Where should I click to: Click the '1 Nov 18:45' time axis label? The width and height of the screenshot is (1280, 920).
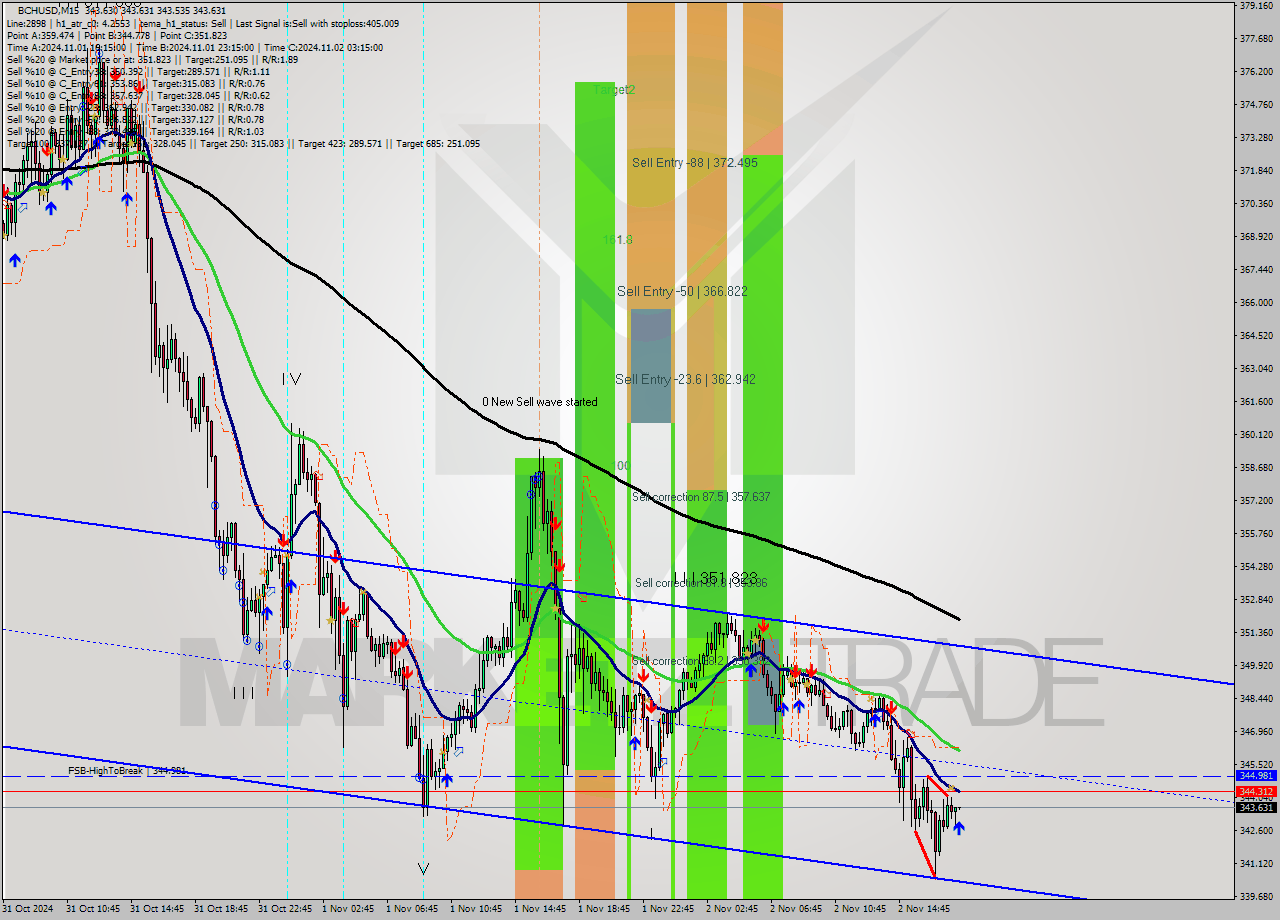(x=604, y=909)
